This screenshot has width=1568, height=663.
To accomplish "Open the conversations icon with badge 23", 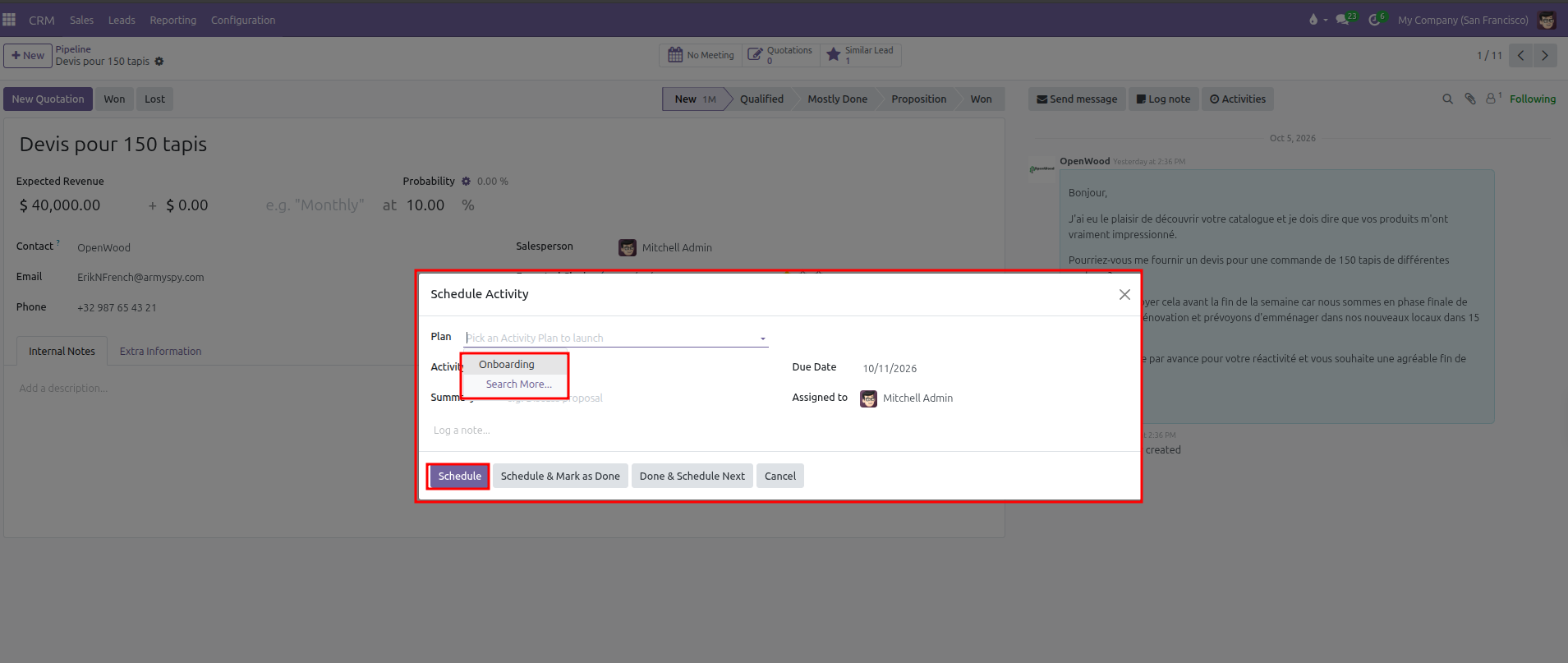I will pos(1345,19).
